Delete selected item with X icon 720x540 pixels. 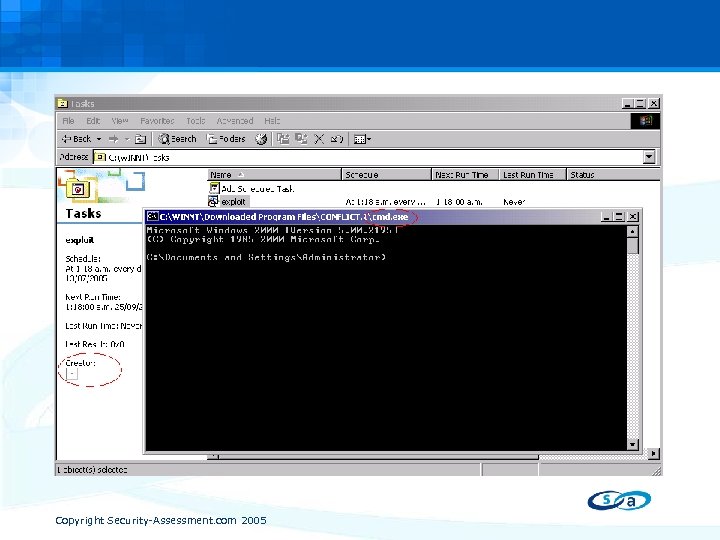319,139
